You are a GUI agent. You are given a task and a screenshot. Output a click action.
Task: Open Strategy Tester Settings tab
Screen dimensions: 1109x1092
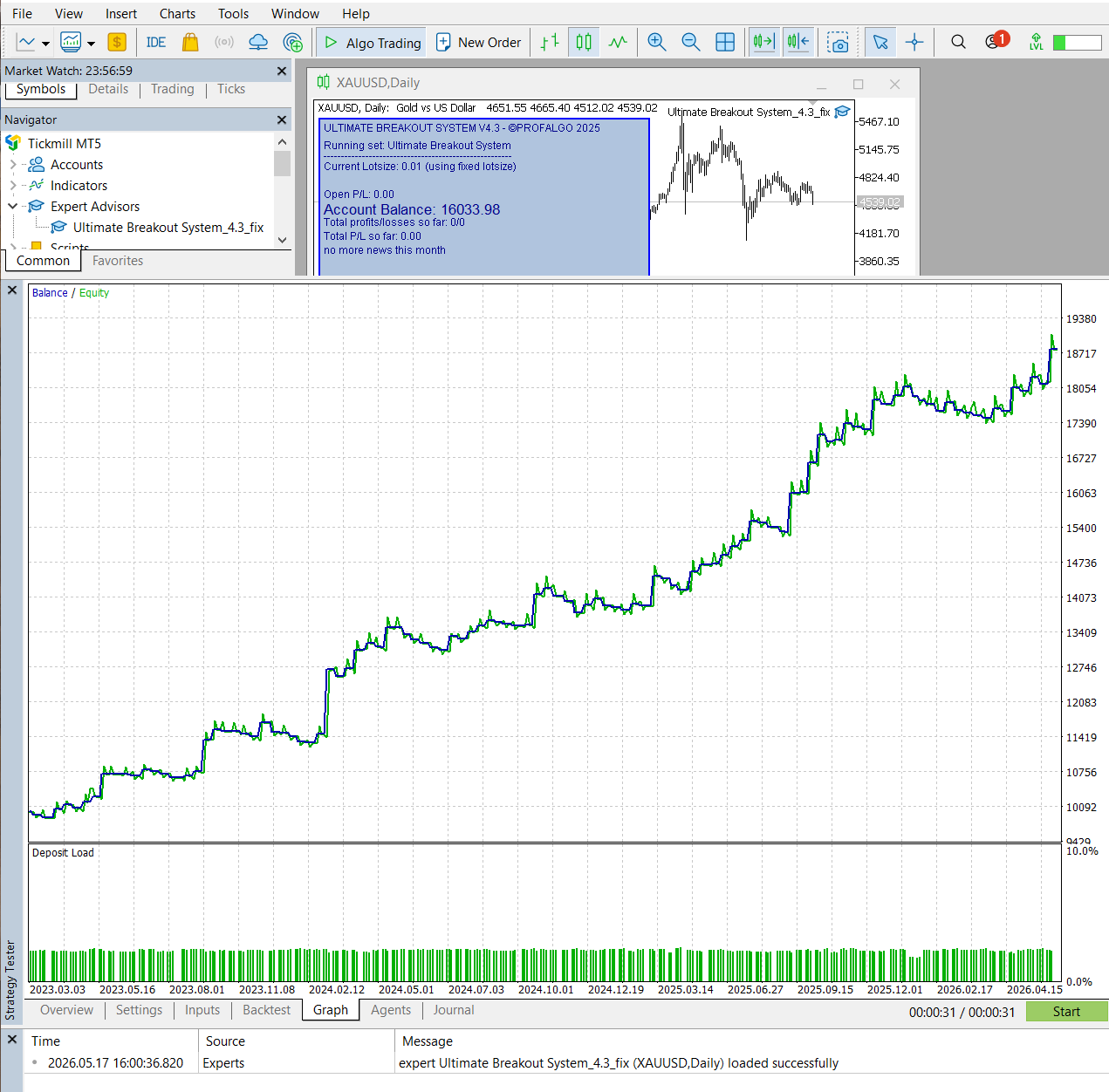point(139,1010)
